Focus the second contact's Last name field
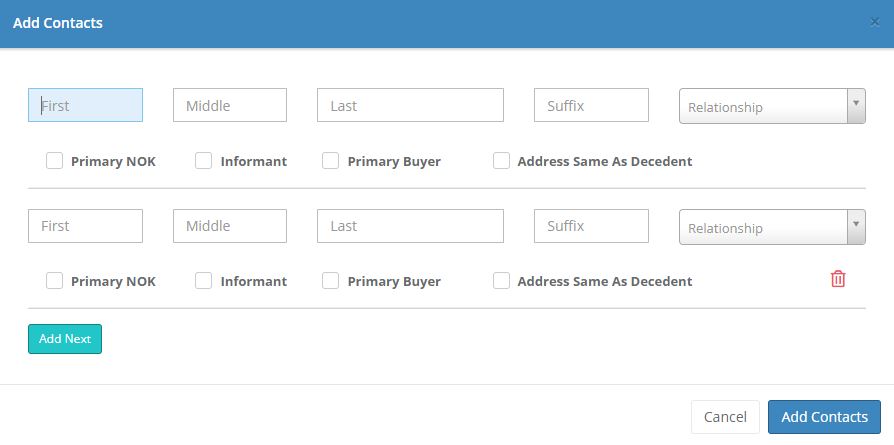Image resolution: width=894 pixels, height=445 pixels. [410, 226]
